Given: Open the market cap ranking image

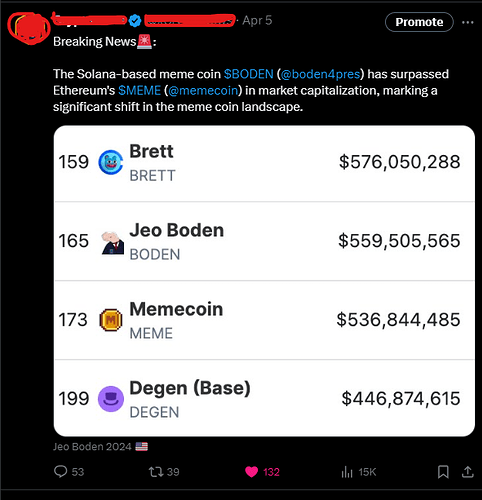Looking at the screenshot, I should [264, 281].
